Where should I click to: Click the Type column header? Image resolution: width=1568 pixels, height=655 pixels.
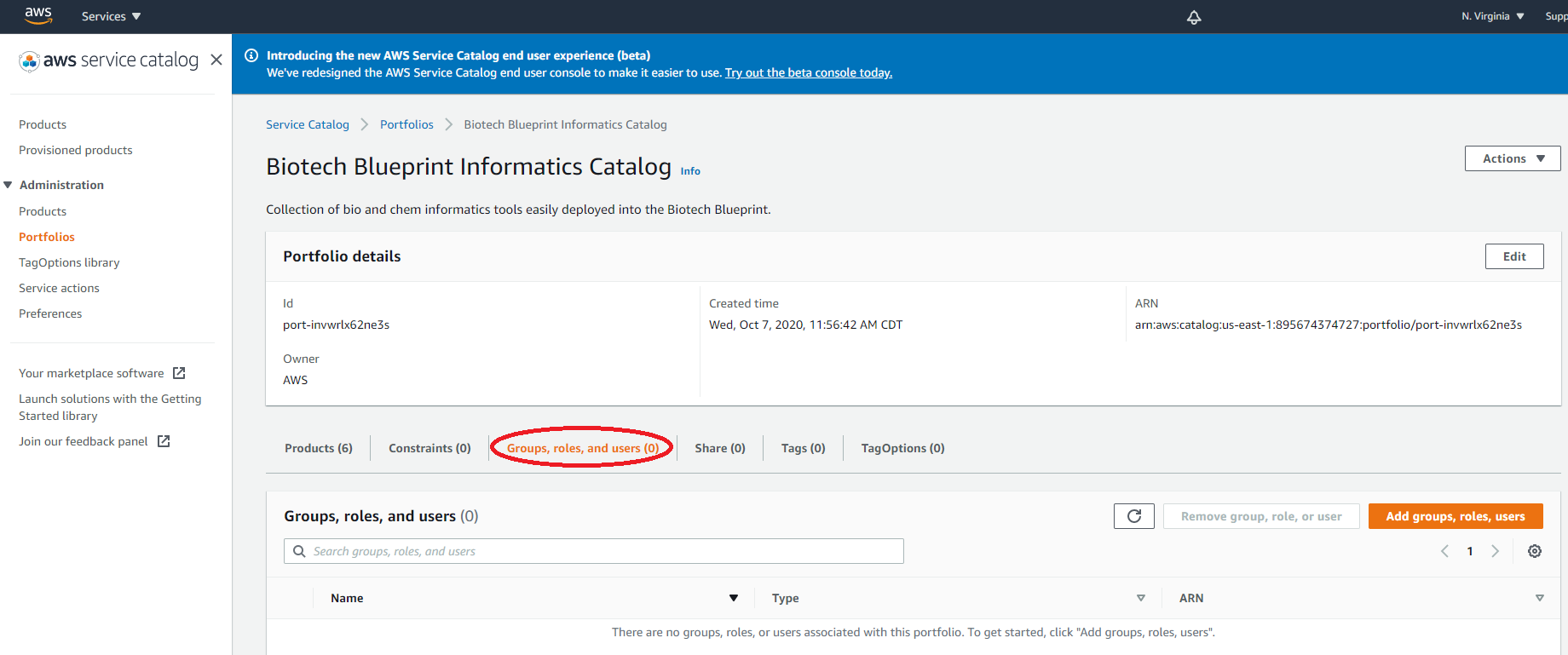[x=785, y=598]
